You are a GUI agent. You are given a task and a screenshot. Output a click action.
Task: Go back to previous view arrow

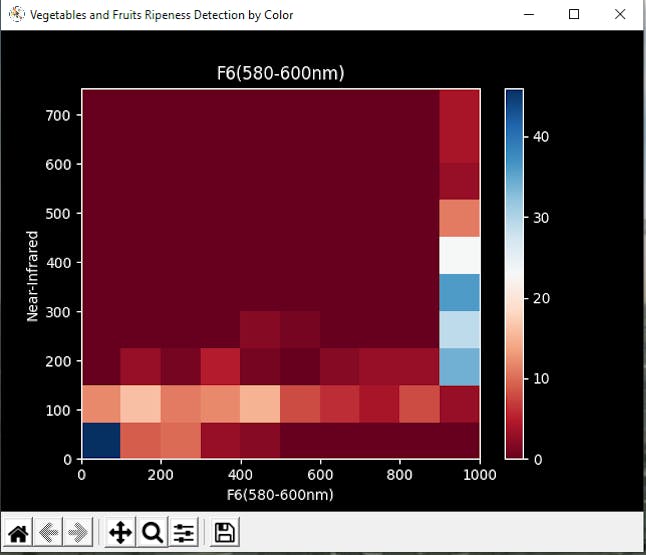(48, 532)
